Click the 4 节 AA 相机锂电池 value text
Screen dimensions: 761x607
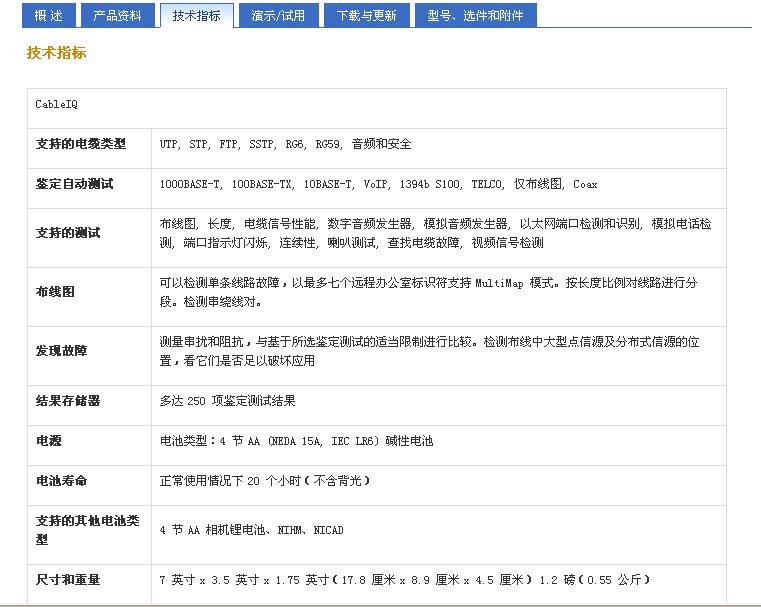[251, 530]
